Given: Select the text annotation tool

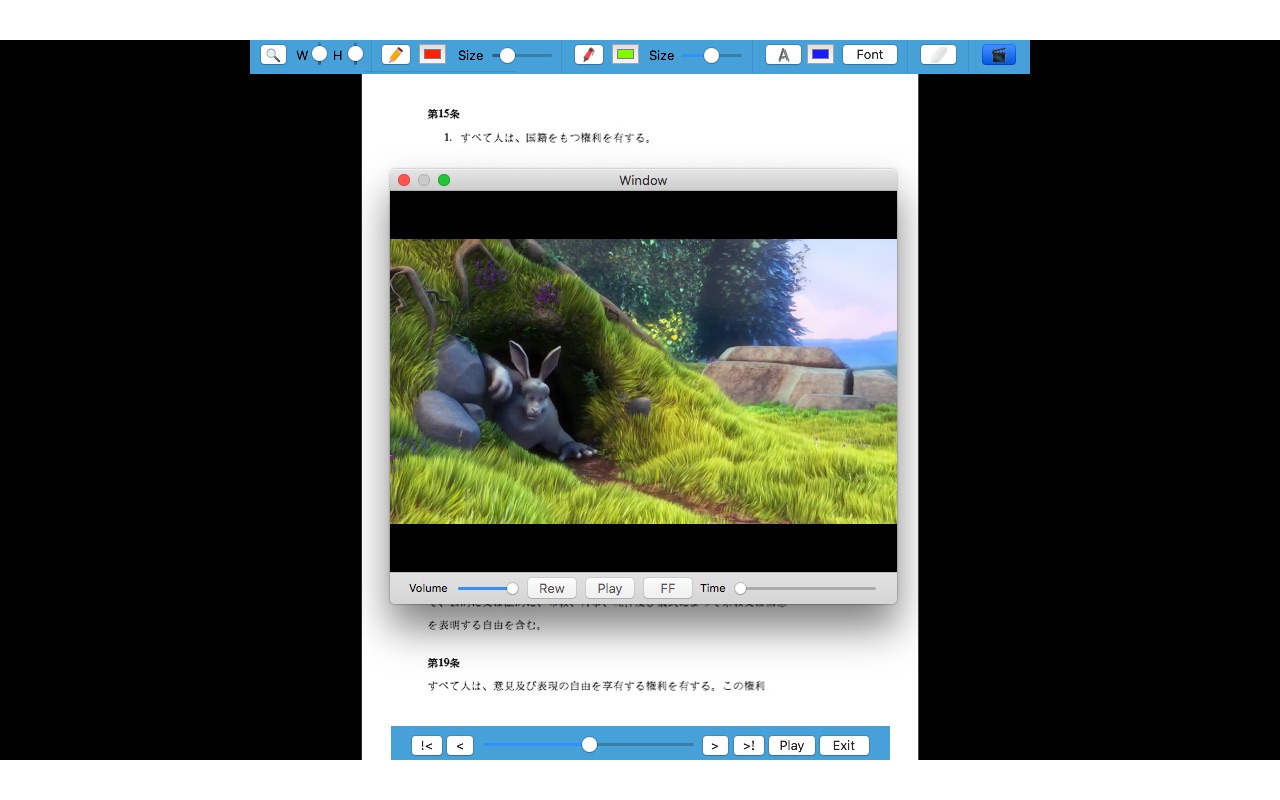Looking at the screenshot, I should [783, 55].
